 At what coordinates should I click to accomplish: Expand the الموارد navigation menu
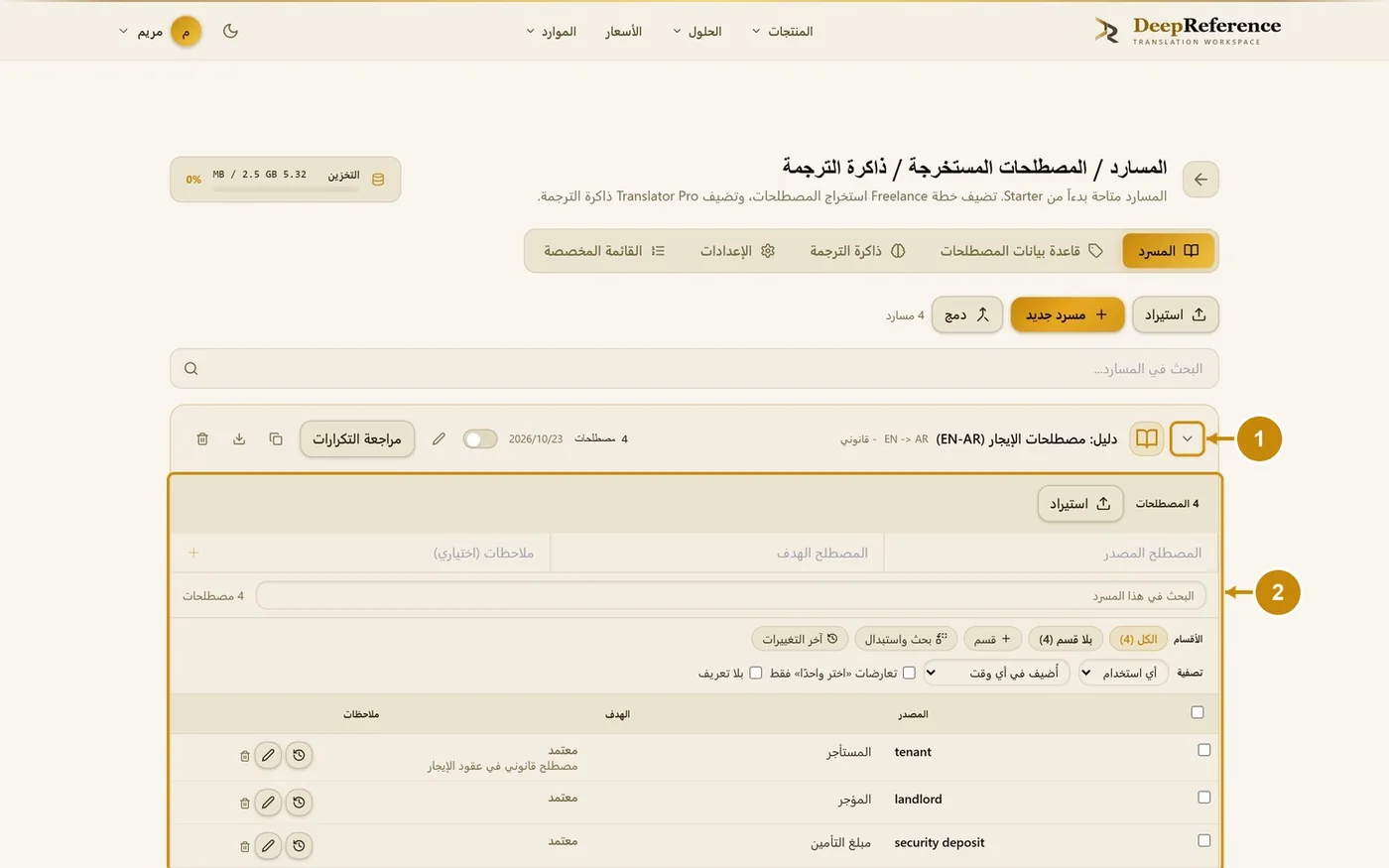click(552, 31)
